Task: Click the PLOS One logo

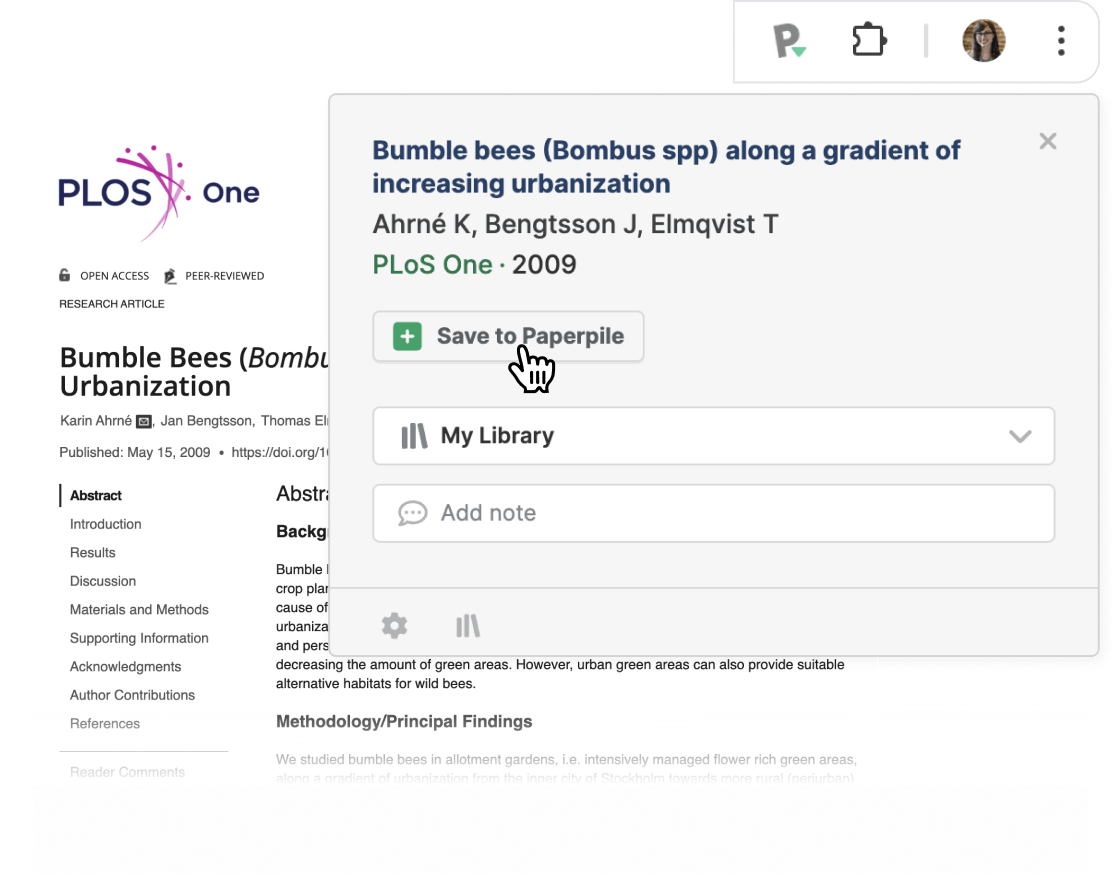Action: coord(158,193)
